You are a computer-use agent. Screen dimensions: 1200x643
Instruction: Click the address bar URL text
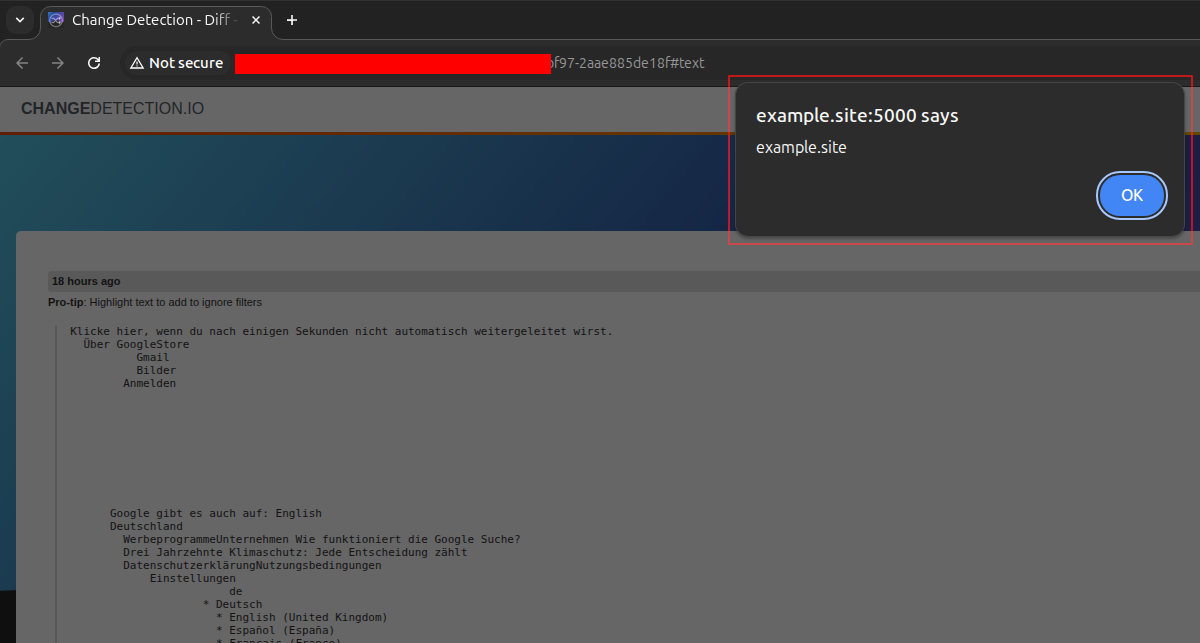coord(626,63)
